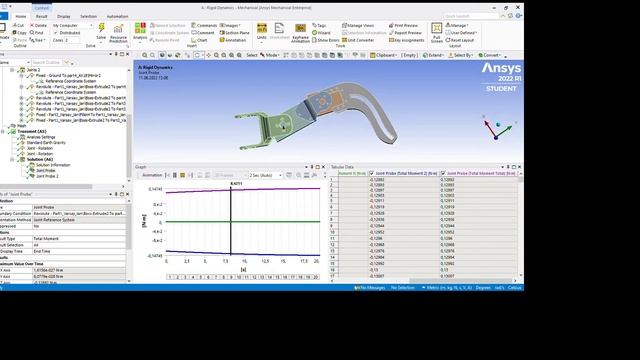Open the 2 Sec (Auto) dropdown

click(x=265, y=175)
